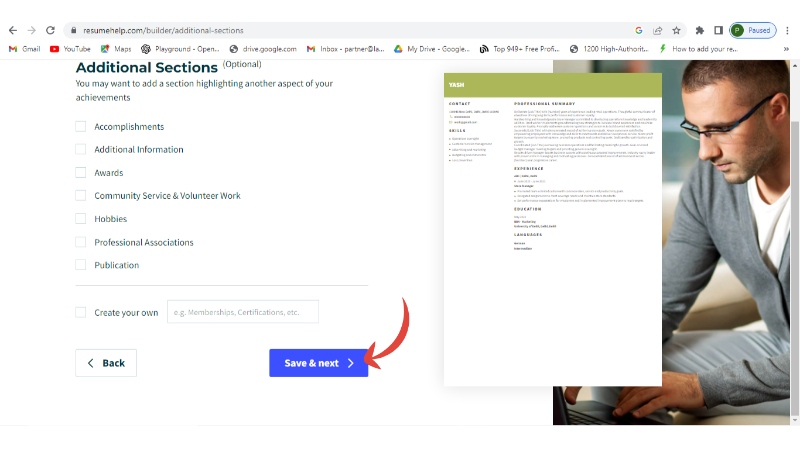Go back using the Back button

coord(106,363)
